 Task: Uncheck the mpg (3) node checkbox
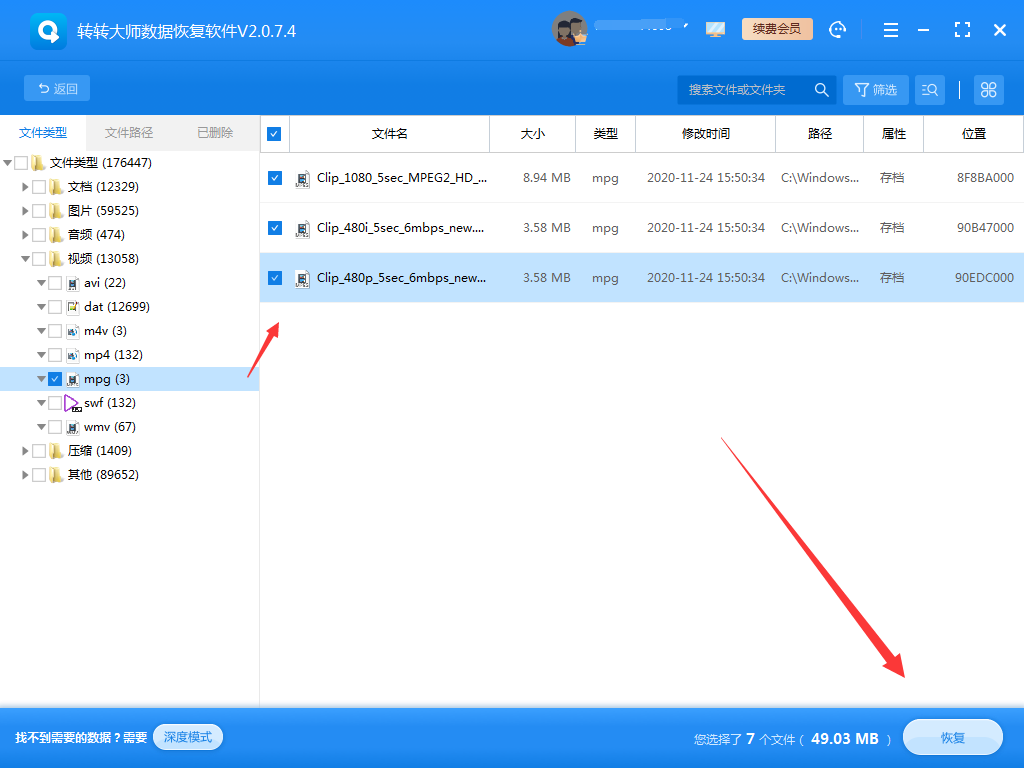(55, 378)
